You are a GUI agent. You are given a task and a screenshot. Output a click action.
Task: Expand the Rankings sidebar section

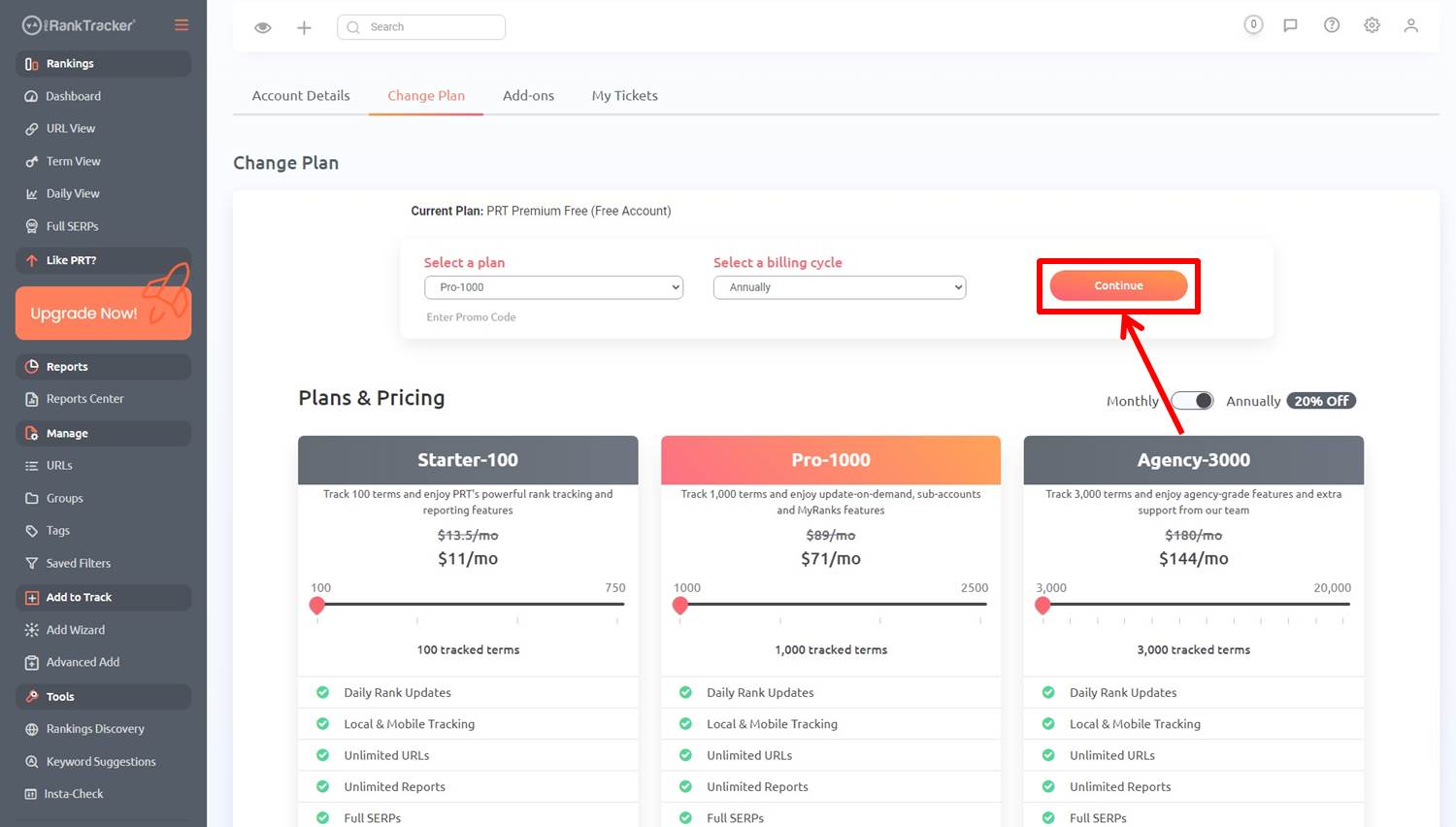coord(103,64)
